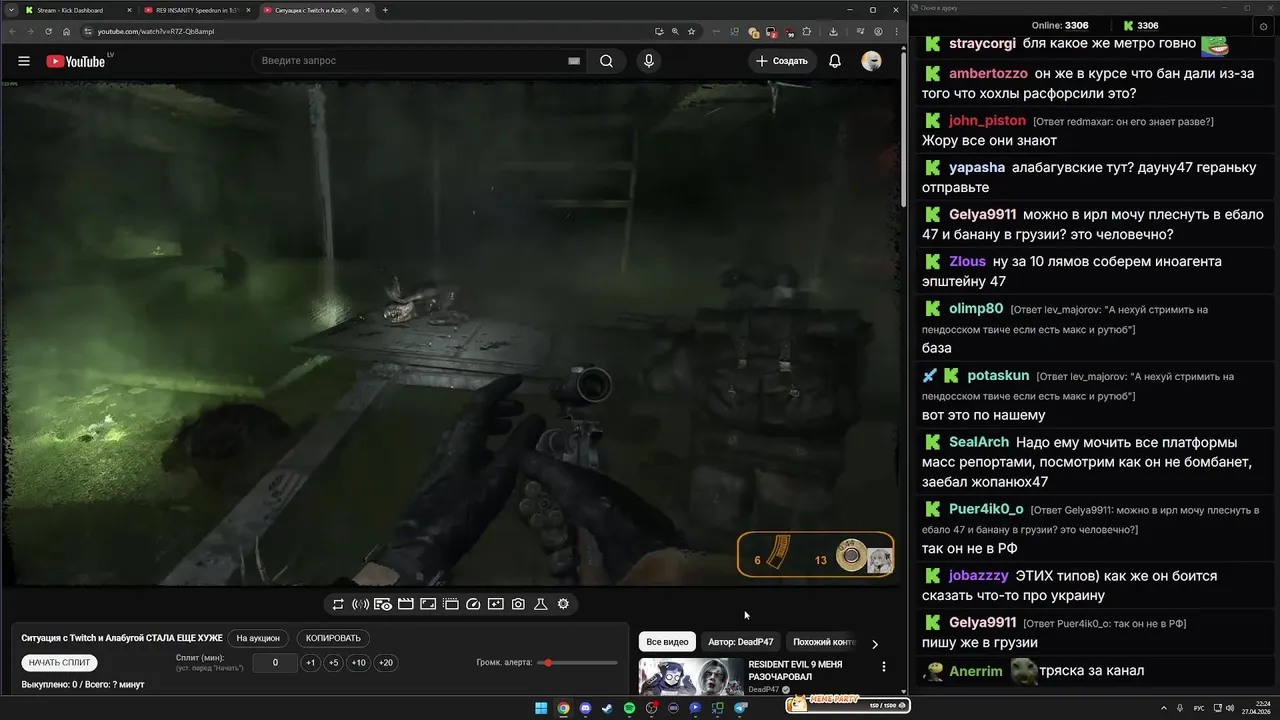Screen dimensions: 1280x720
Task: Expand the Chrome tab search dropdown
Action: click(10, 10)
